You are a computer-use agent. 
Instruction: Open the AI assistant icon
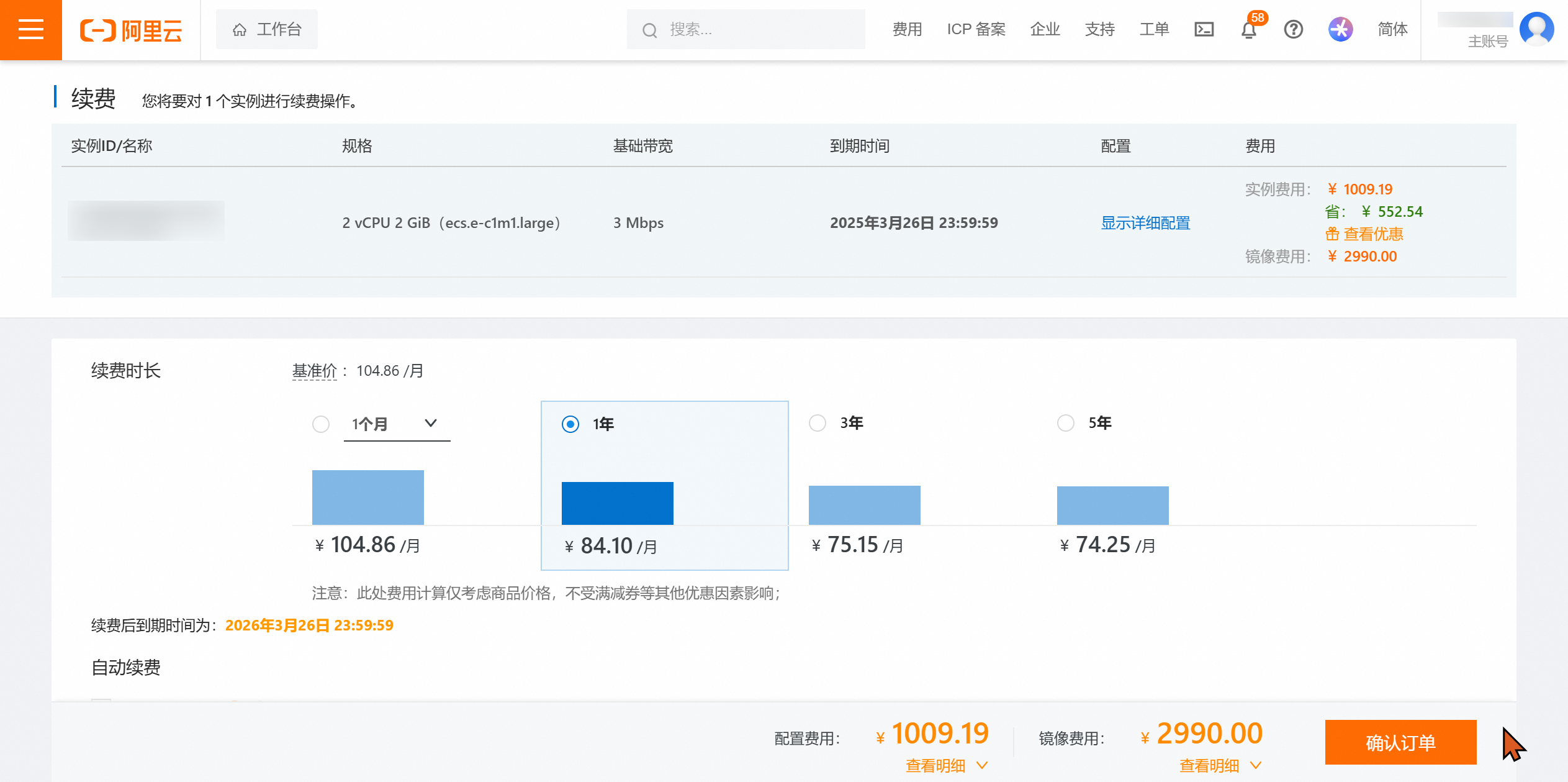[x=1340, y=29]
